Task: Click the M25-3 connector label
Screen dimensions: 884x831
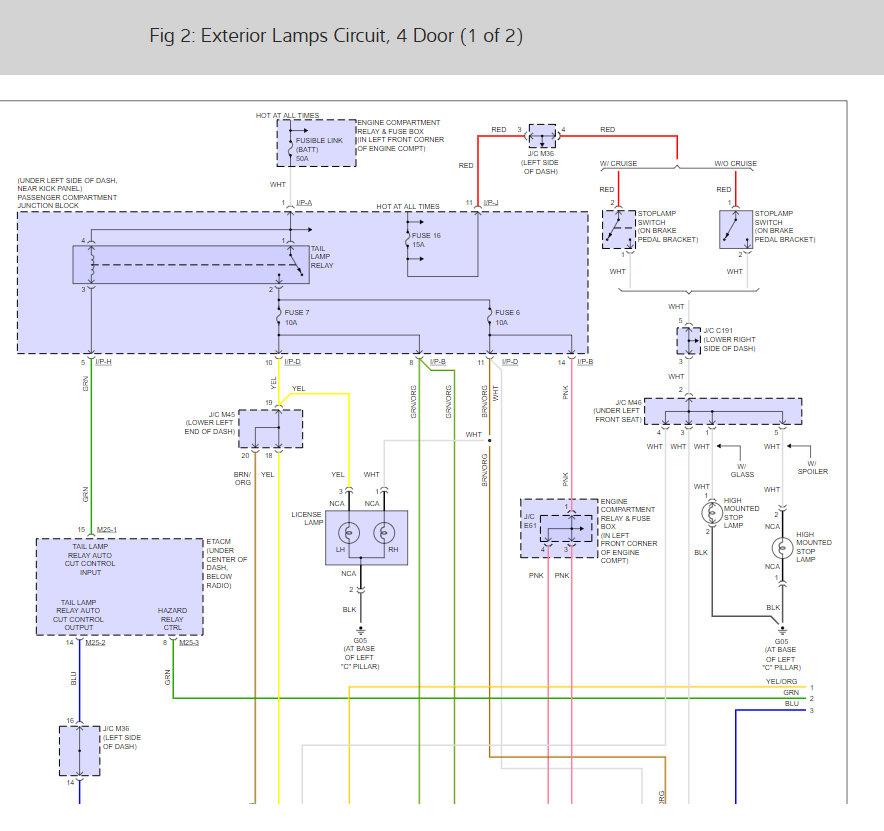Action: point(189,642)
